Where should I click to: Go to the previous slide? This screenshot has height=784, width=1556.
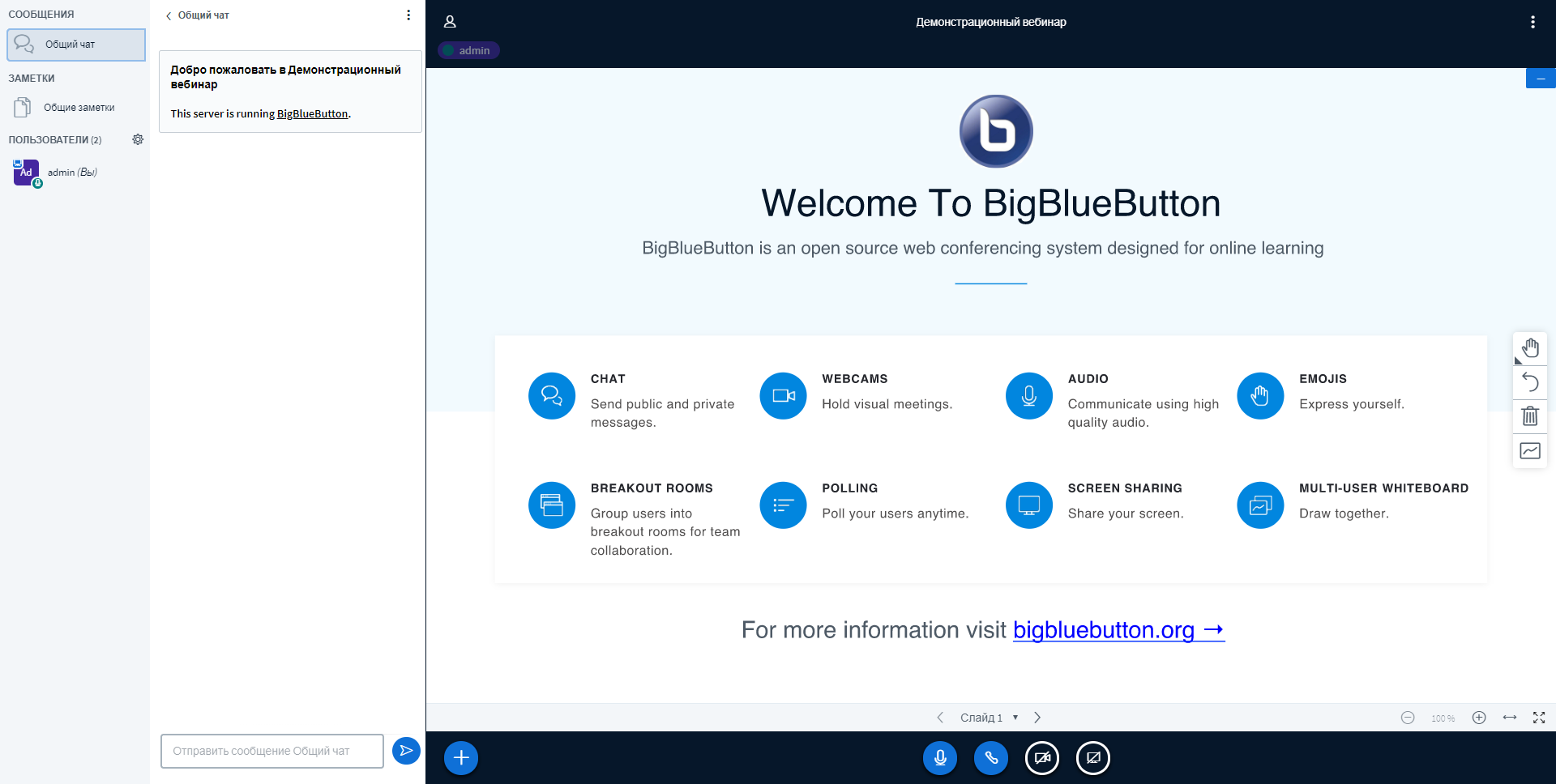tap(940, 718)
